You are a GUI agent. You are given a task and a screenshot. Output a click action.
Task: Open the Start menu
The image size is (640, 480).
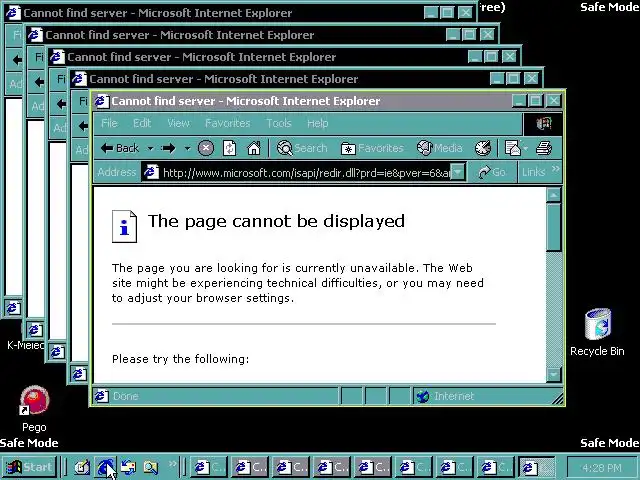(29, 467)
